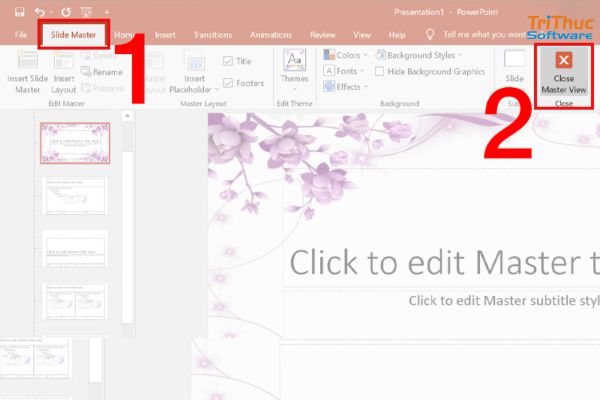Screen dimensions: 600x400
Task: Open the Colors dropdown
Action: tap(345, 55)
